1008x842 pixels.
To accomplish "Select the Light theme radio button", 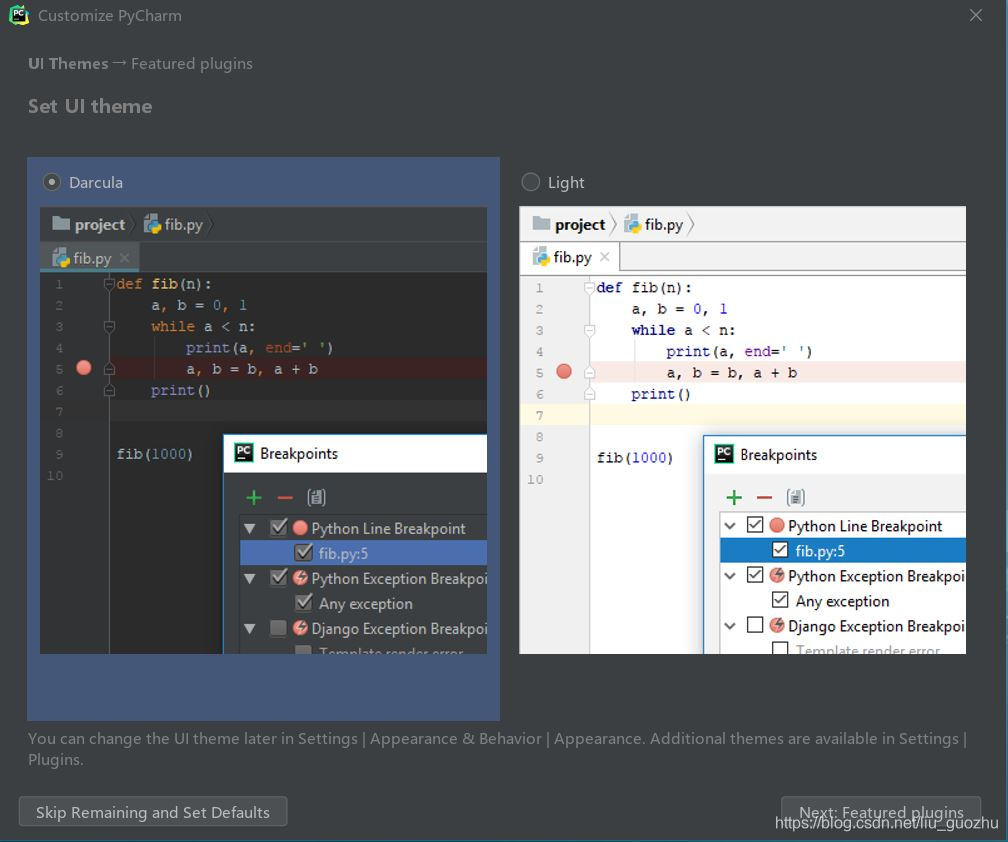I will (x=530, y=183).
